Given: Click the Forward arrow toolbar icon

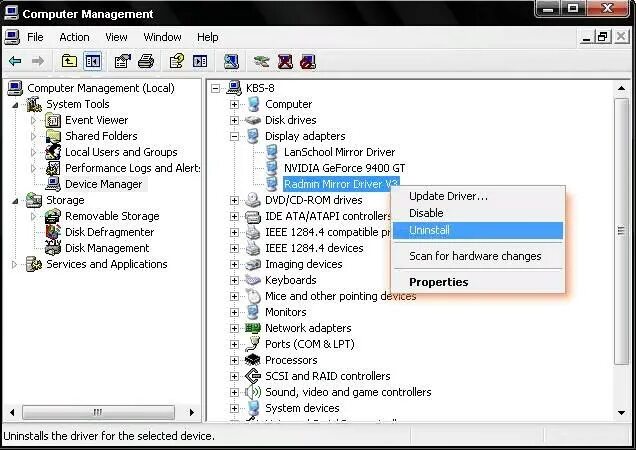Looking at the screenshot, I should point(38,61).
